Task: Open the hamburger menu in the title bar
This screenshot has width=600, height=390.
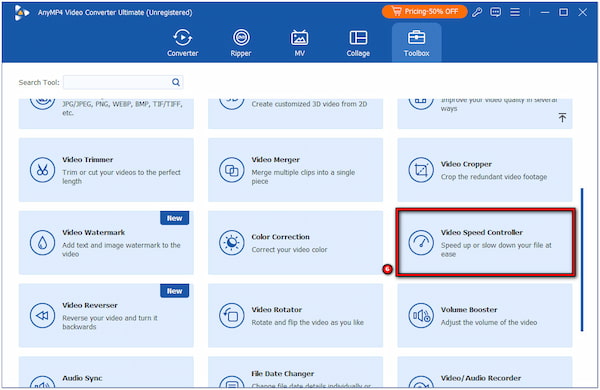Action: click(515, 12)
